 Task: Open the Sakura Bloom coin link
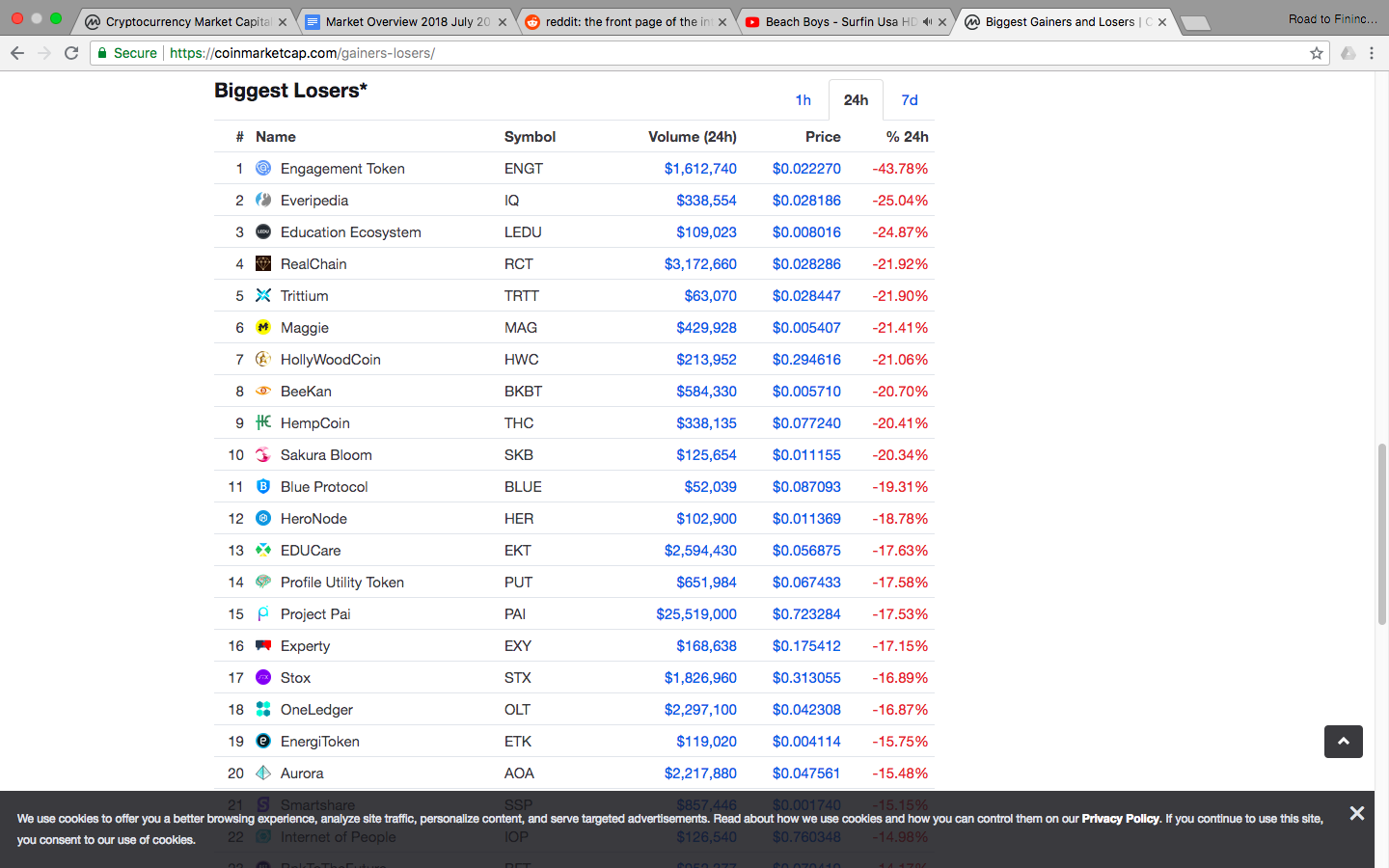click(x=326, y=455)
